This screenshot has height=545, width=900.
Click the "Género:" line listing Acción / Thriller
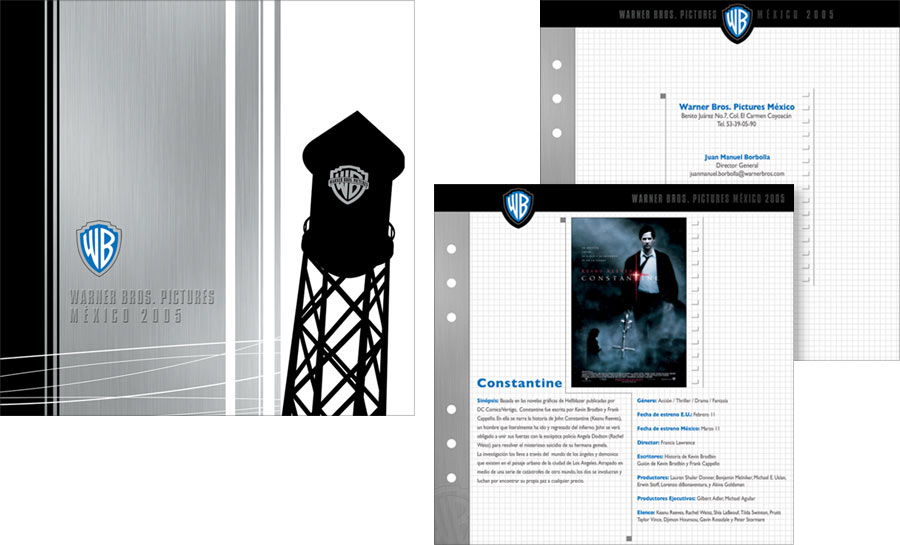tap(682, 400)
